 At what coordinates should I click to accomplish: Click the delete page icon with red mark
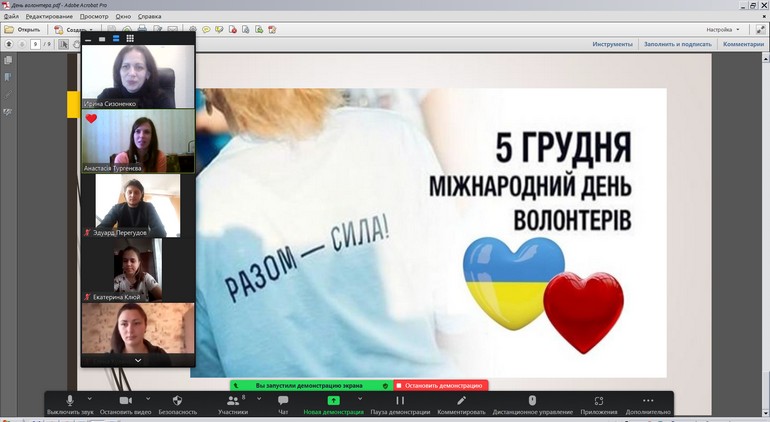click(x=233, y=29)
